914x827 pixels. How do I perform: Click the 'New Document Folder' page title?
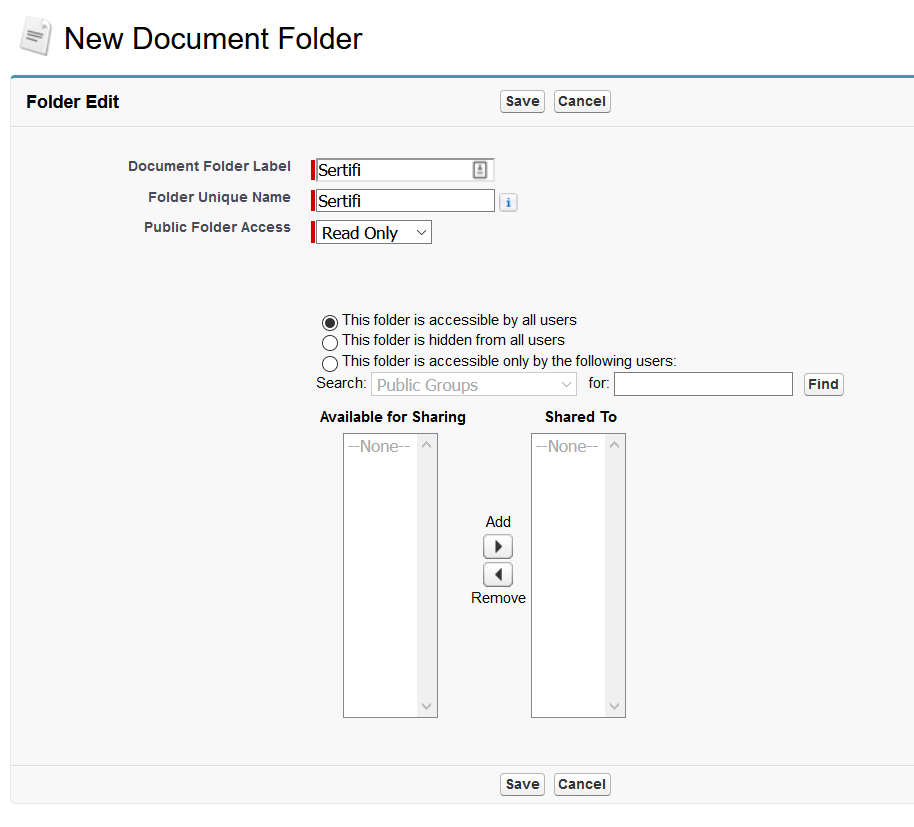[213, 38]
